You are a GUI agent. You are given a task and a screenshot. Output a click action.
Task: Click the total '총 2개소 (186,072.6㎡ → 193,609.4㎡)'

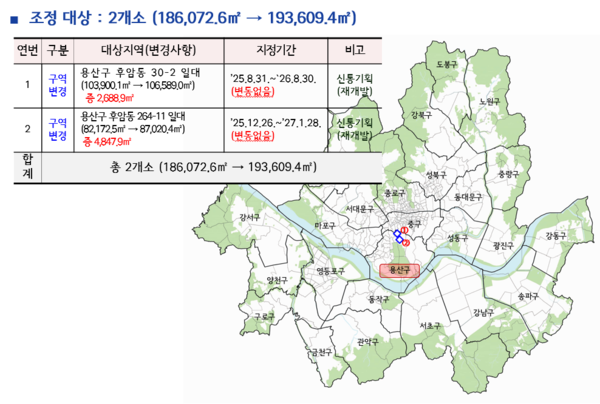point(214,167)
